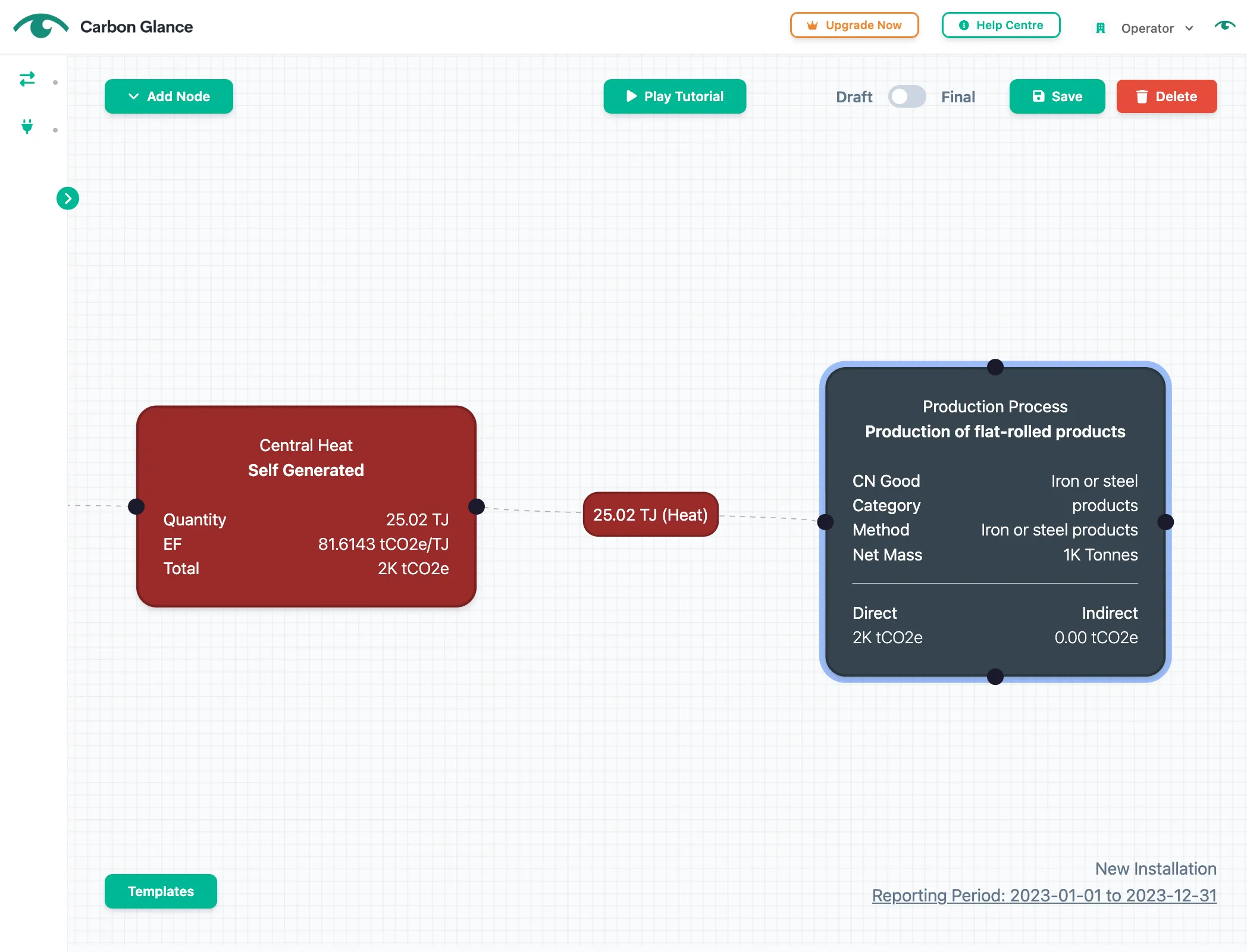
Task: Click the Carbon Glance title text
Action: coord(136,27)
